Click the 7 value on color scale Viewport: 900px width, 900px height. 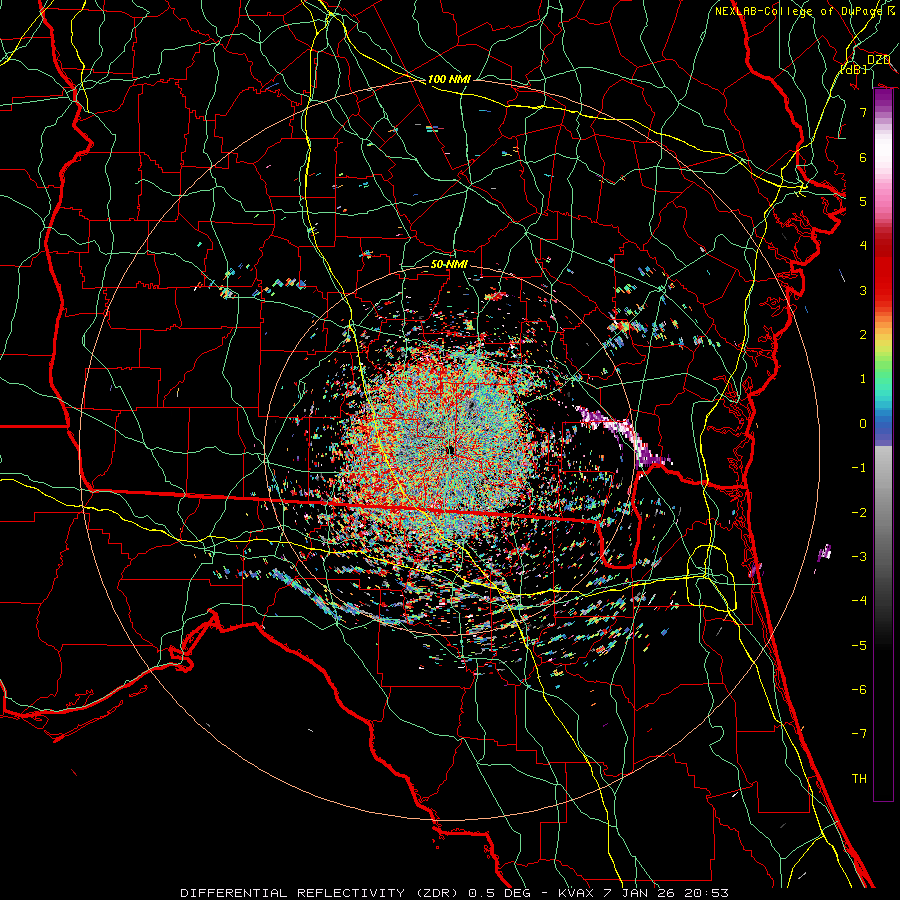coord(863,112)
